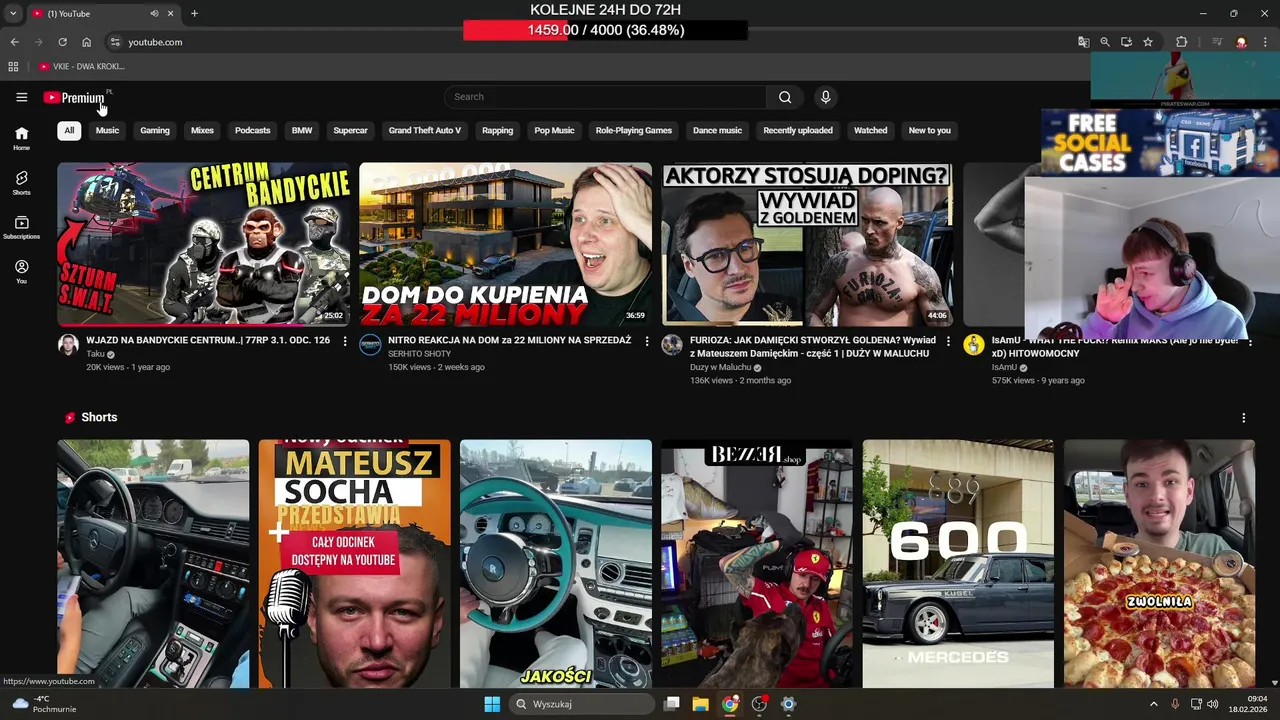
Task: Open the tab search dropdown arrow
Action: coord(12,14)
